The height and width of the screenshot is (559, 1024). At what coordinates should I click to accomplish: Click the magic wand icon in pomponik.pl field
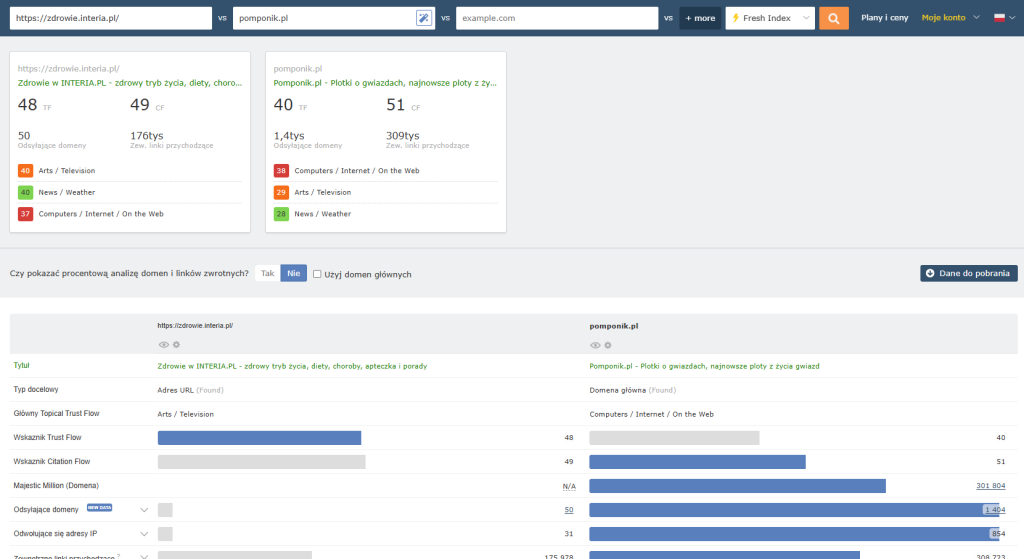click(x=424, y=18)
